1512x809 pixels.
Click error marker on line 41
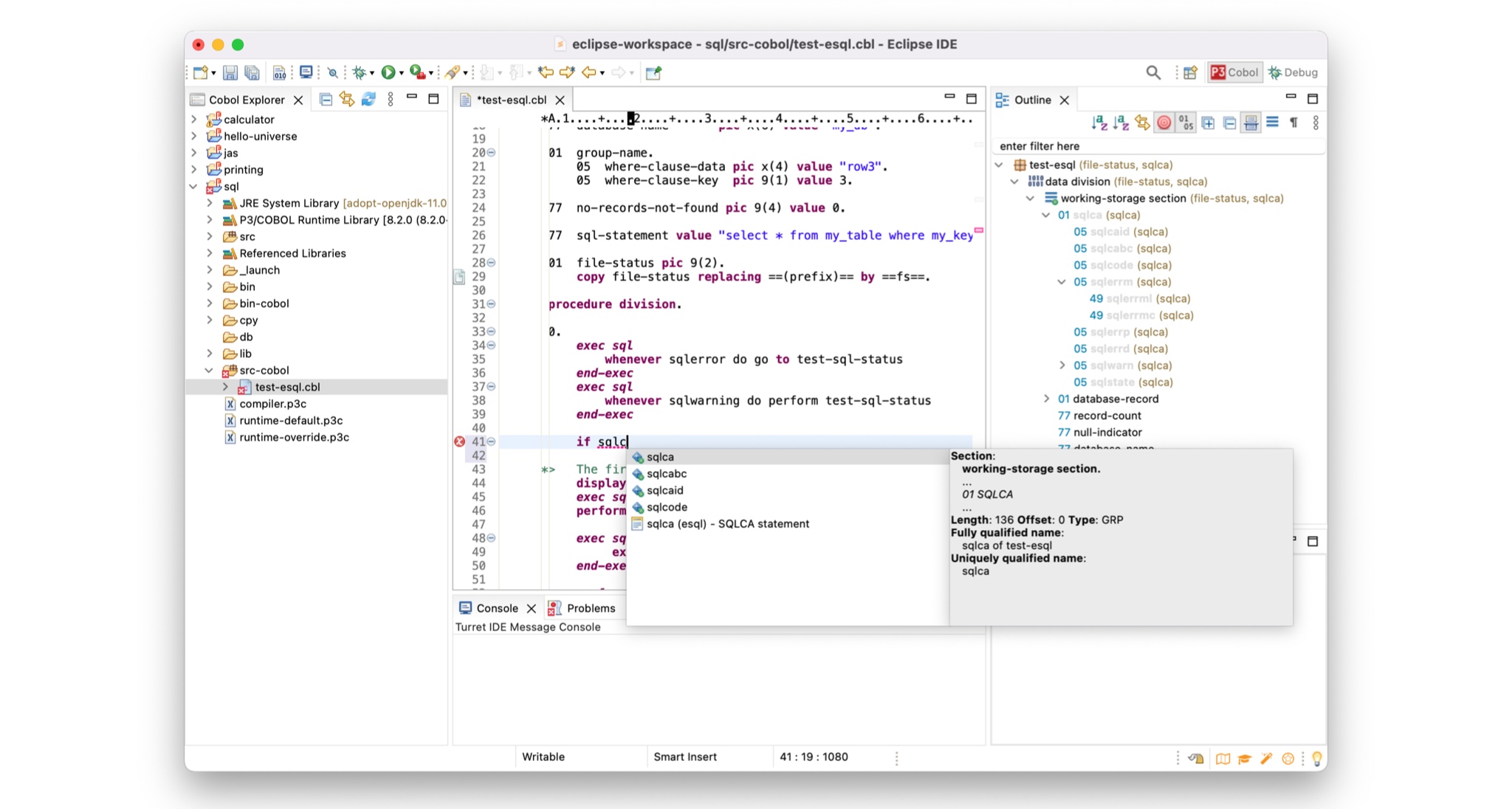click(459, 441)
